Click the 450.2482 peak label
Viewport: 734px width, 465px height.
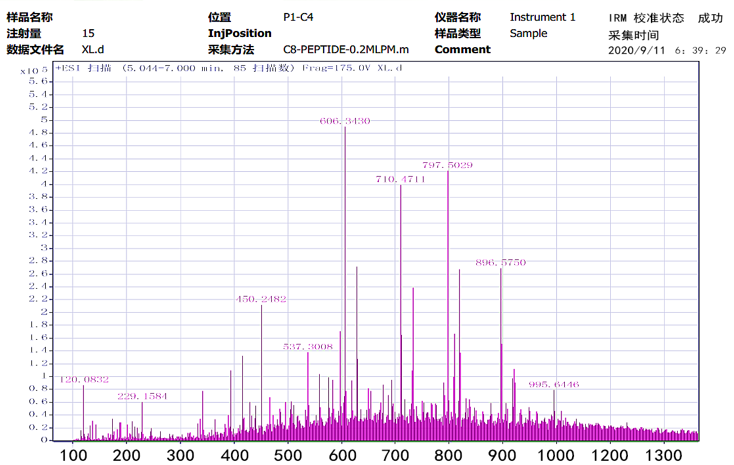pyautogui.click(x=261, y=299)
